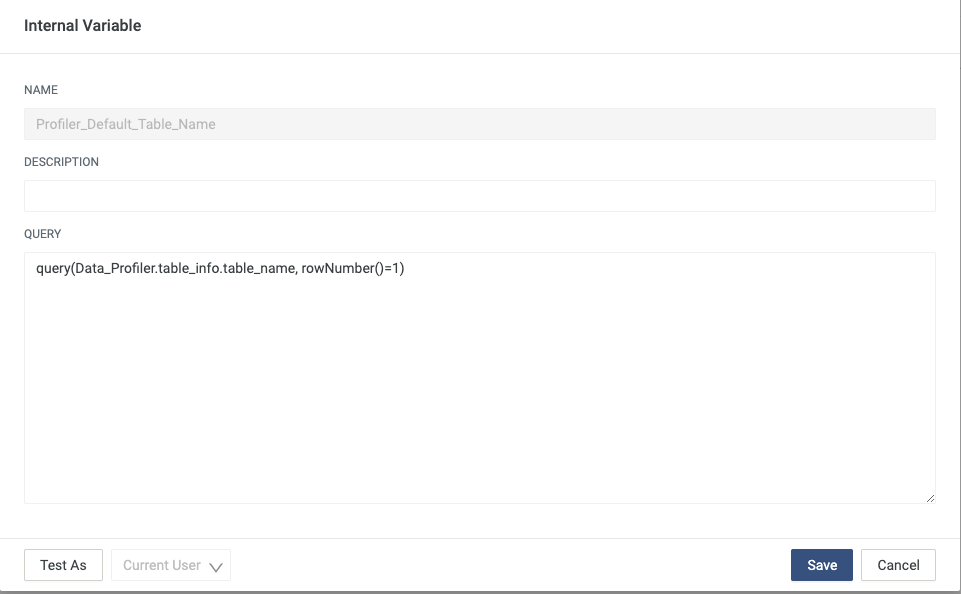Image resolution: width=961 pixels, height=594 pixels.
Task: Click the DESCRIPTION field label
Action: tap(61, 162)
